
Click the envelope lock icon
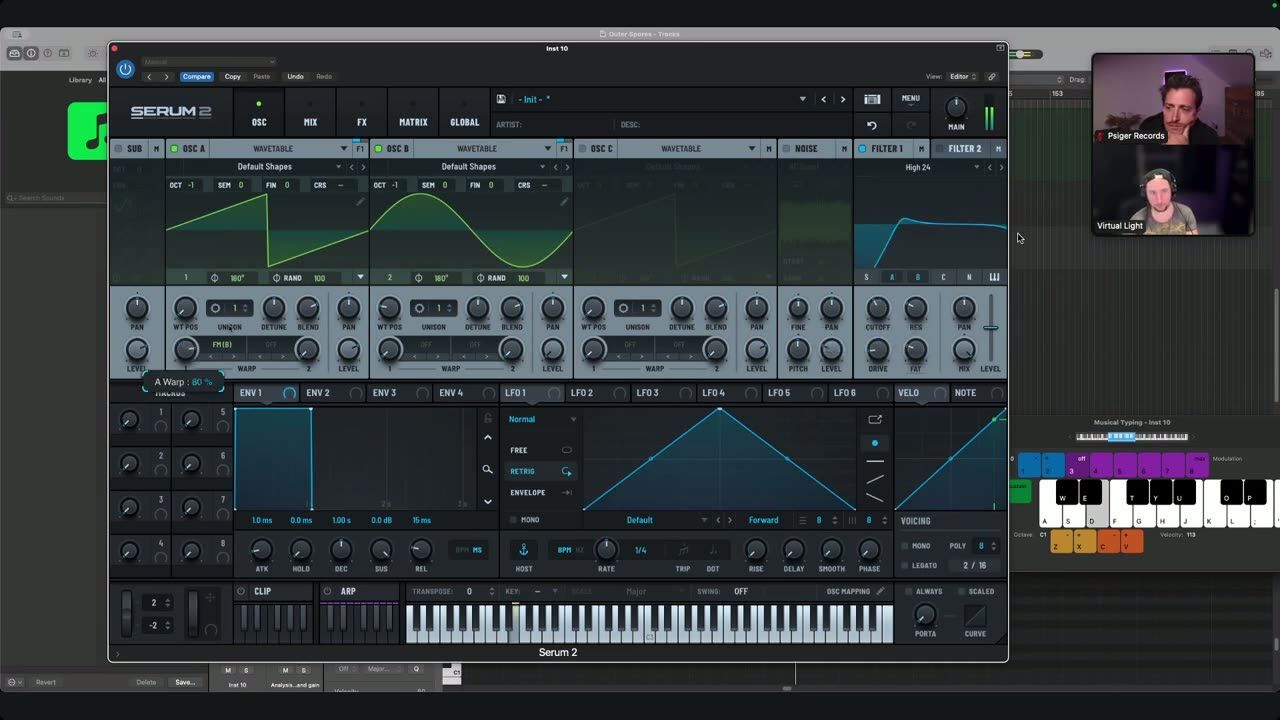[488, 418]
